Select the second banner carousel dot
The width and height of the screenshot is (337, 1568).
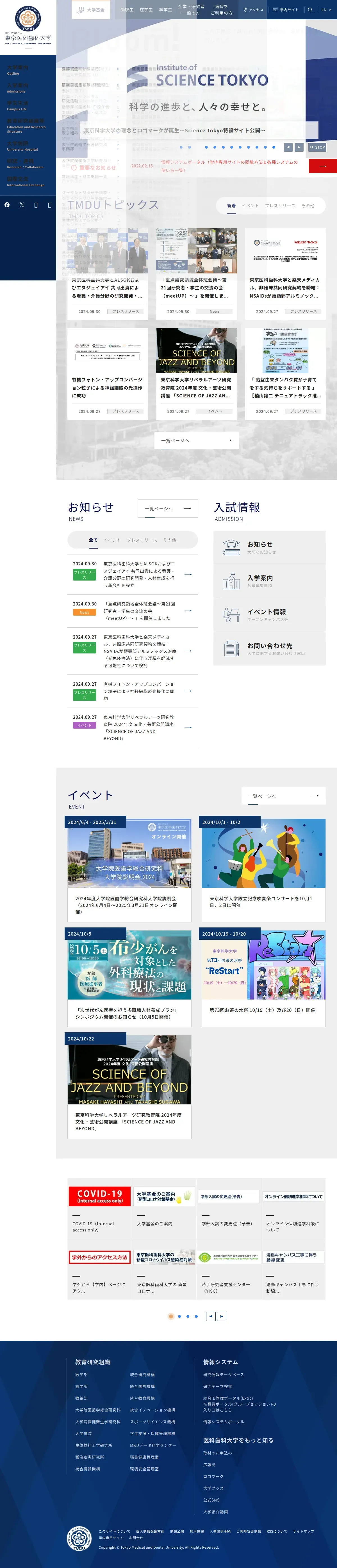pos(179,1316)
